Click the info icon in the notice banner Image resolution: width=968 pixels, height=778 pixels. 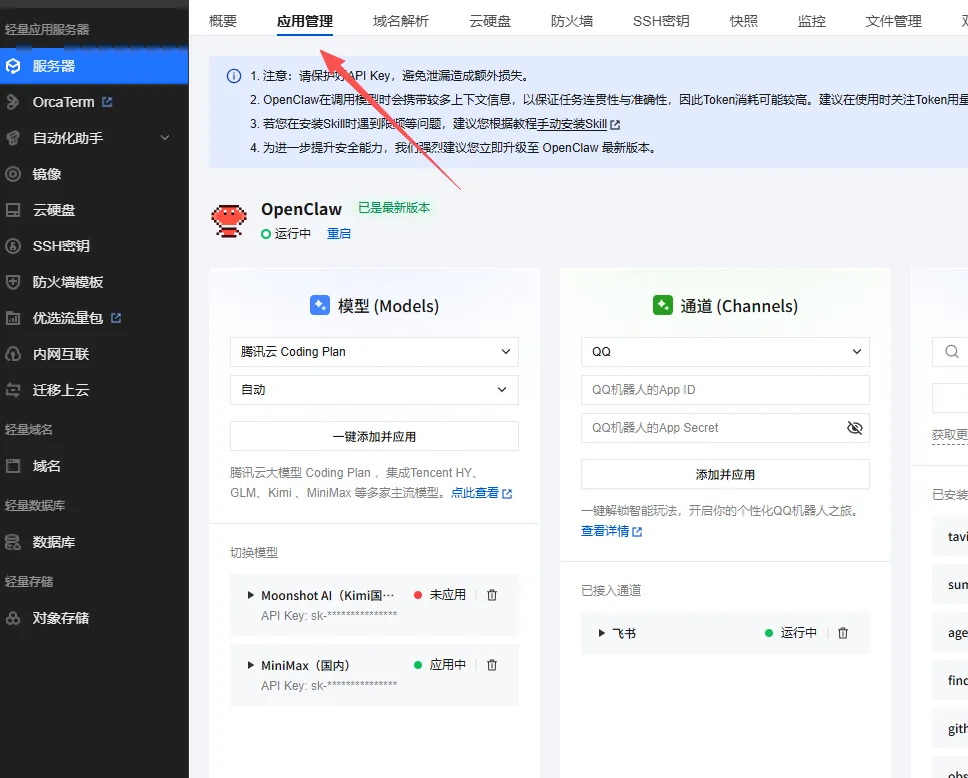(x=234, y=76)
